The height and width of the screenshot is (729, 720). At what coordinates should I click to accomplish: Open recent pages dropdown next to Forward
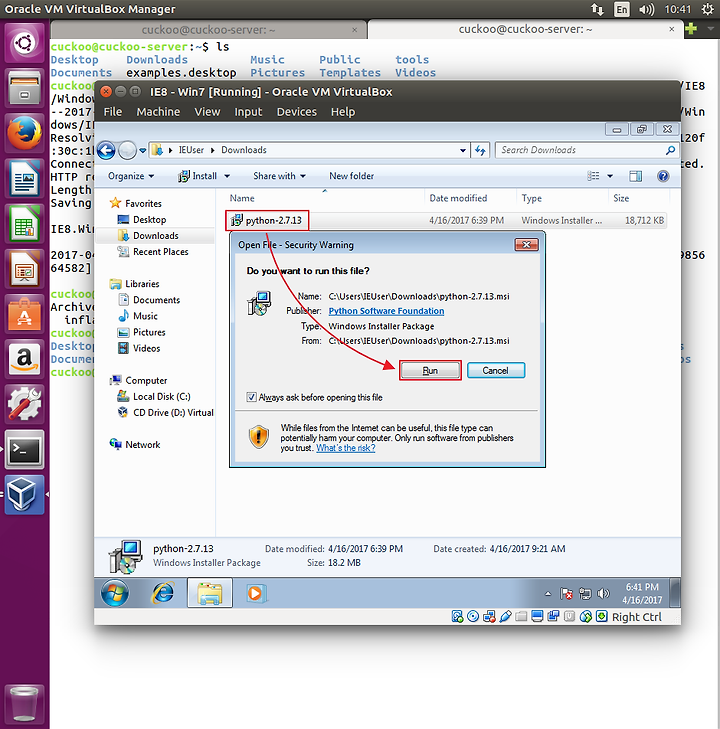(x=143, y=150)
